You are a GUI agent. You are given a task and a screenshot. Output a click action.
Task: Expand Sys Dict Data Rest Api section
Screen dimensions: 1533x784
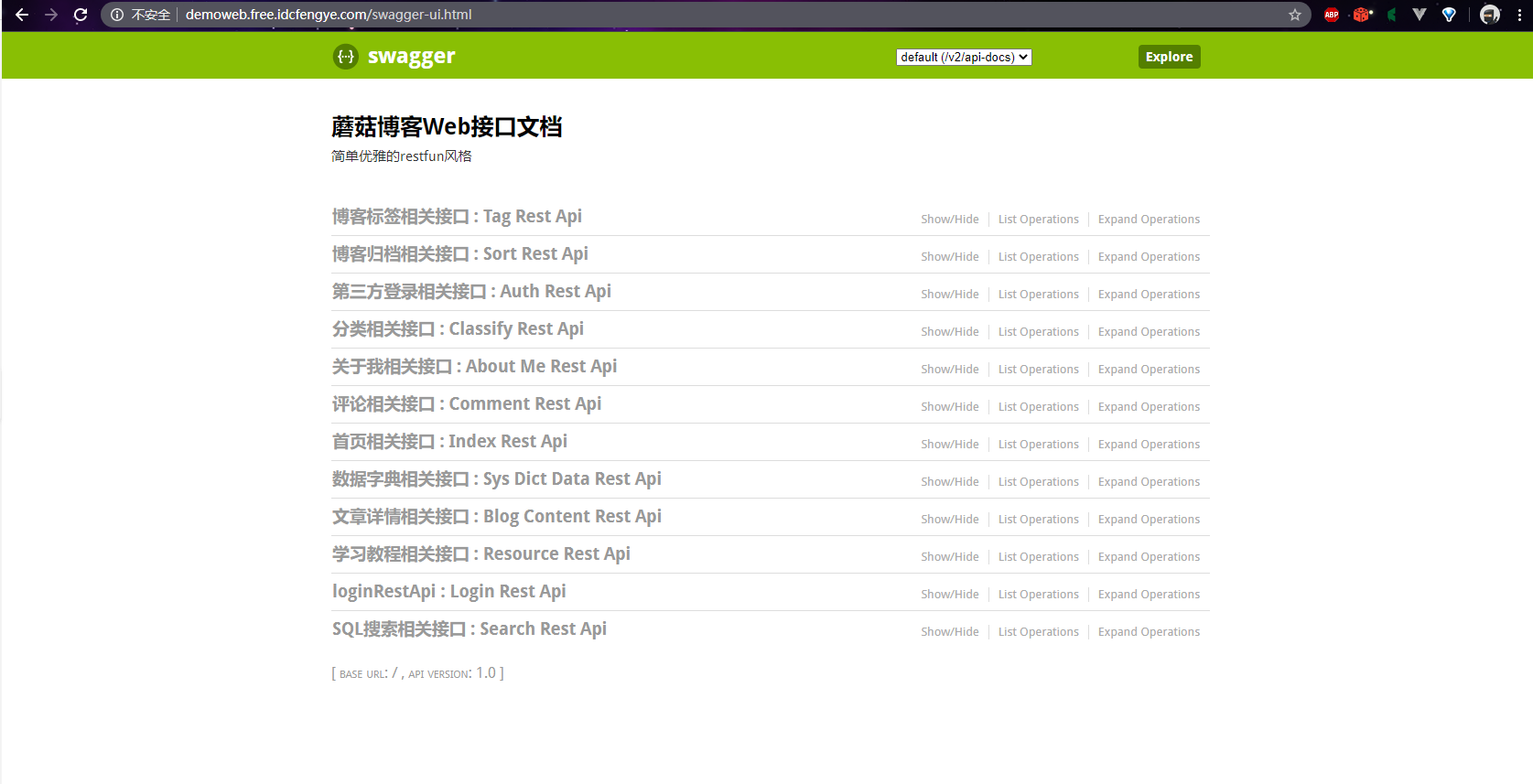496,479
